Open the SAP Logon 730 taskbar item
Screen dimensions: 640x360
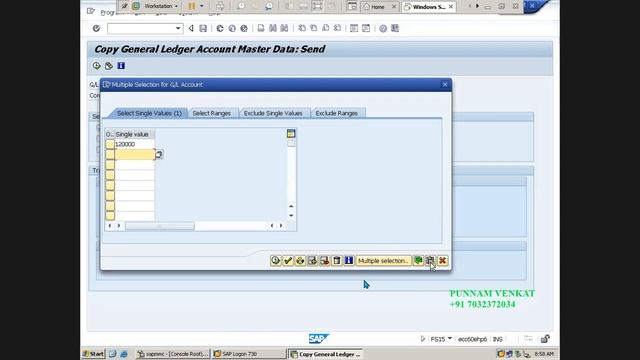click(249, 354)
